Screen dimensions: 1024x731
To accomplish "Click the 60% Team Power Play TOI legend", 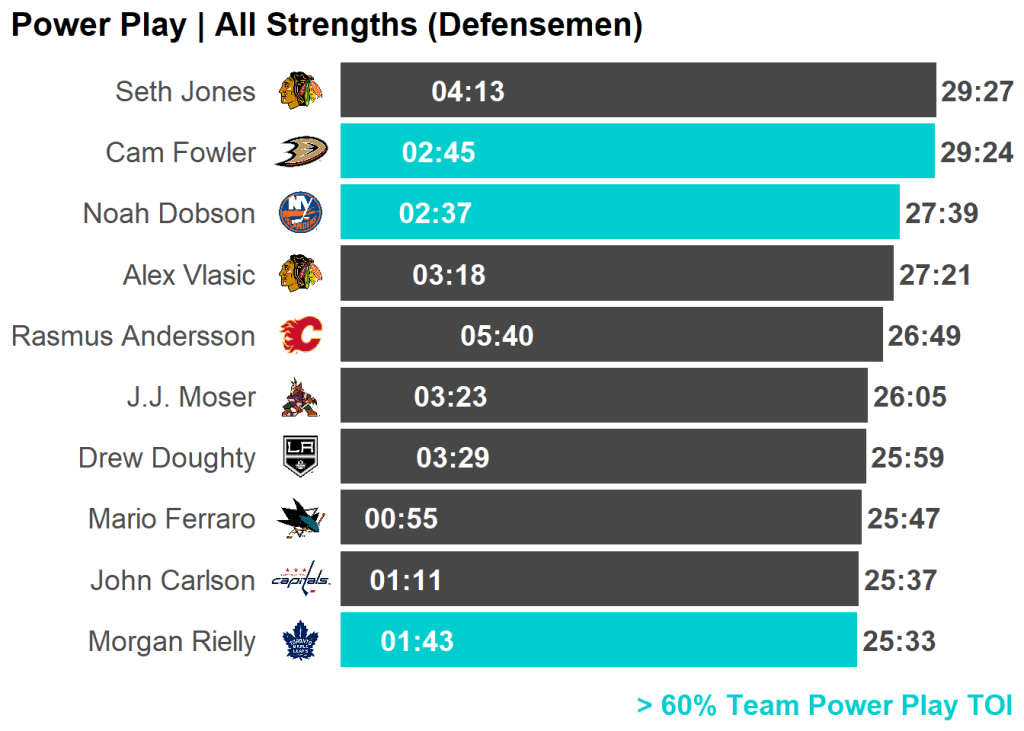I will [x=824, y=705].
